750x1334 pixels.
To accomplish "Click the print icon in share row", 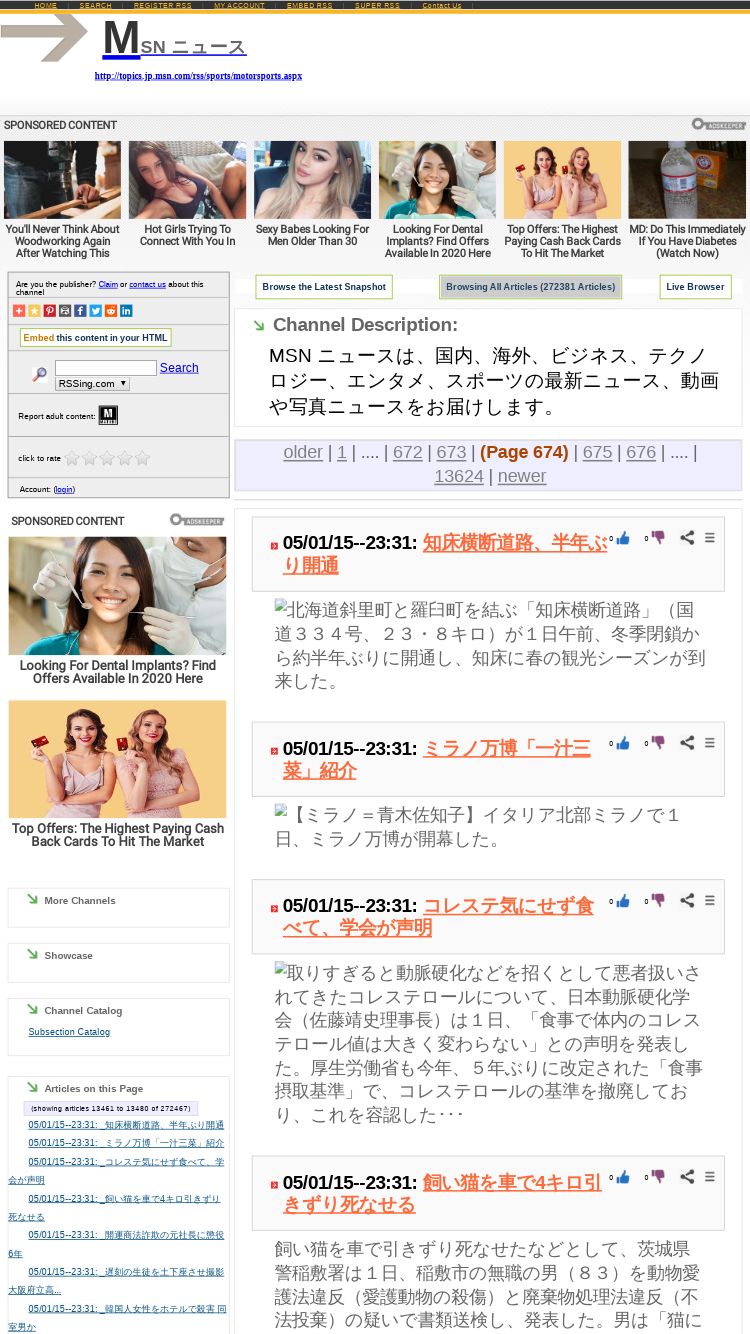I will pos(65,311).
